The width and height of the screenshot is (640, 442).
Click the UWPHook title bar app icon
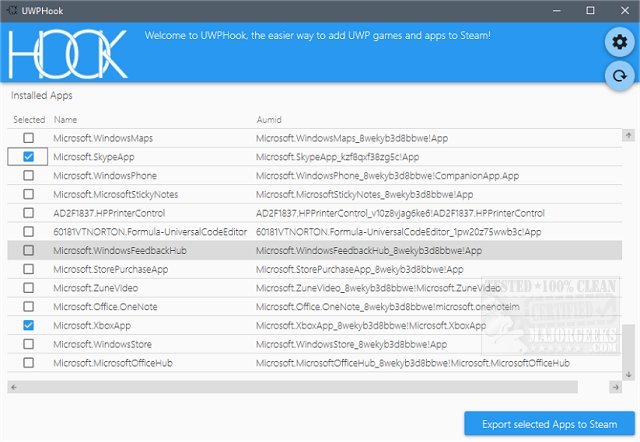coord(12,10)
